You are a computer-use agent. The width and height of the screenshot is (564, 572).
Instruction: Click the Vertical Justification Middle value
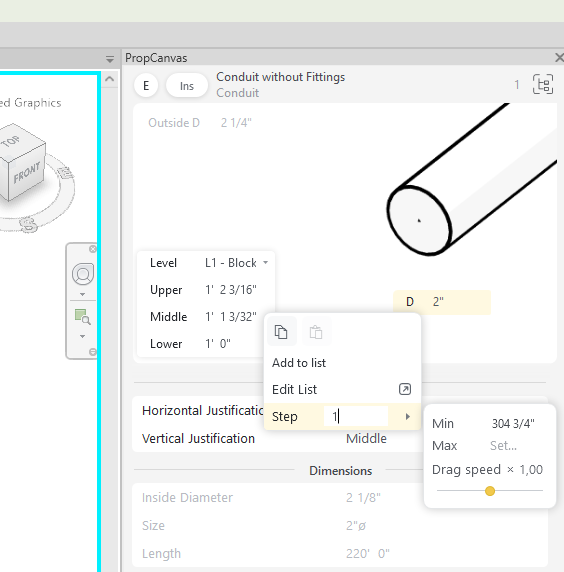point(366,438)
